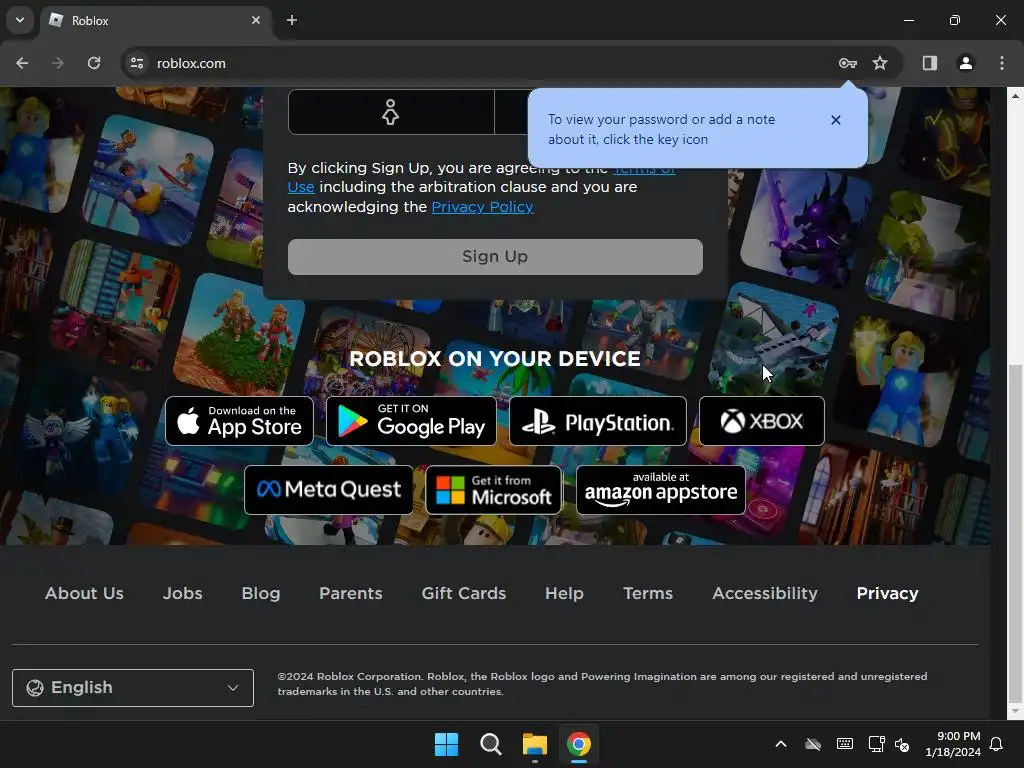Image resolution: width=1024 pixels, height=768 pixels.
Task: Open File Explorer from the taskbar
Action: pos(534,744)
